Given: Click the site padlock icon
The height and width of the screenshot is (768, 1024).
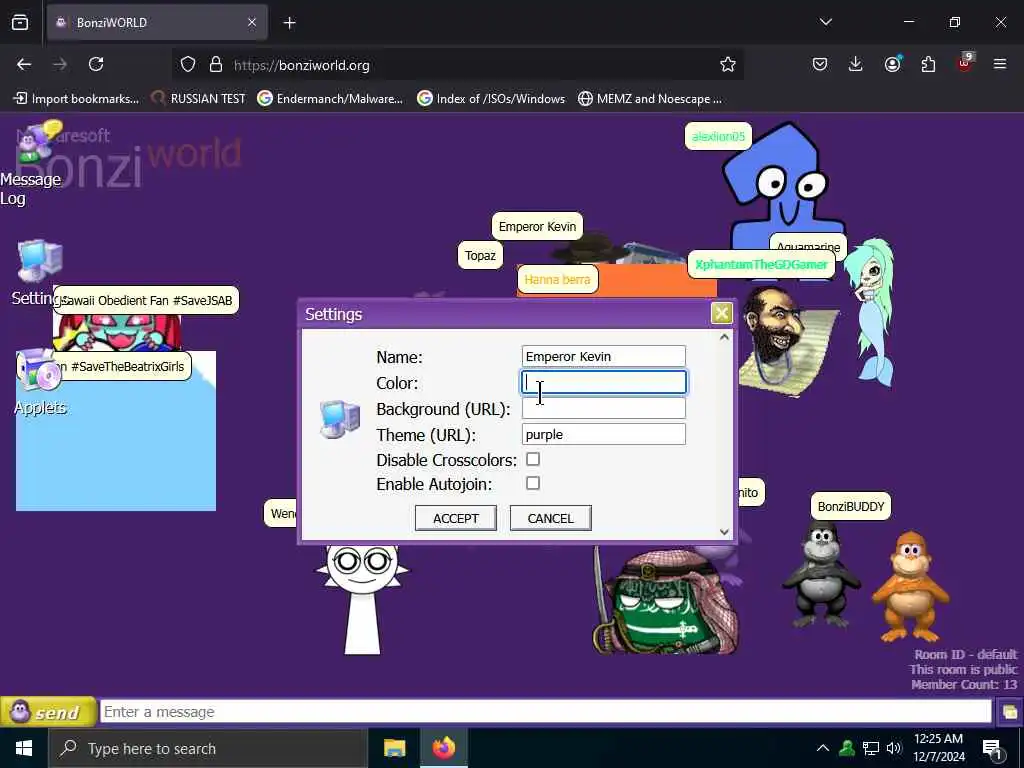Looking at the screenshot, I should [x=216, y=65].
